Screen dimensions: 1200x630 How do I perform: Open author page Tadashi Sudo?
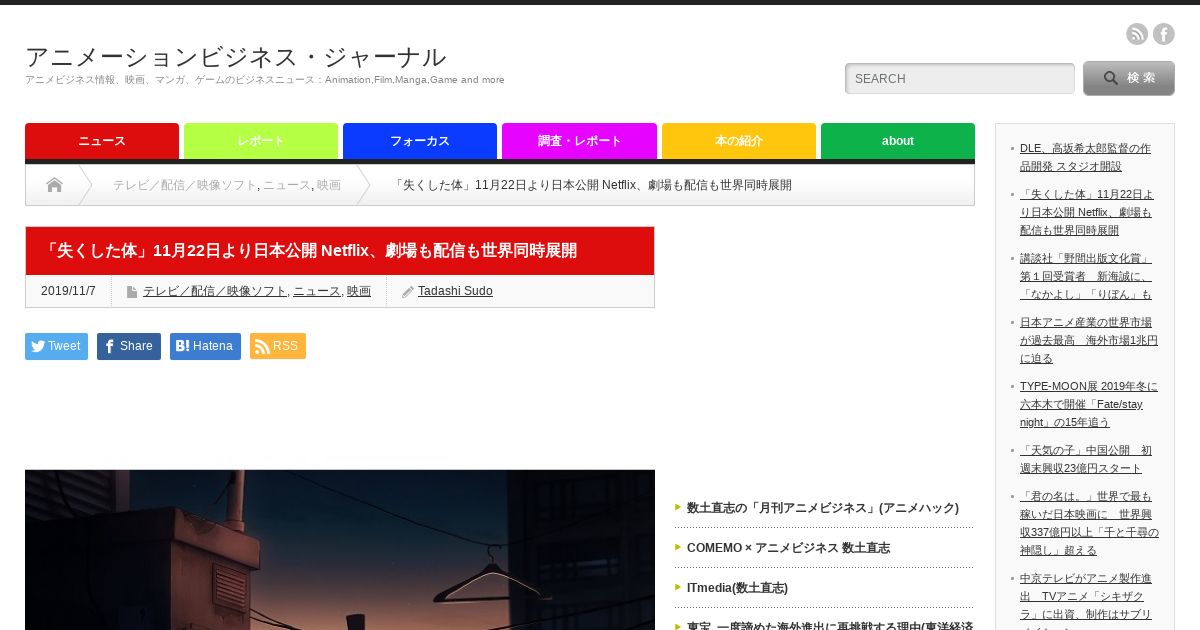(455, 291)
